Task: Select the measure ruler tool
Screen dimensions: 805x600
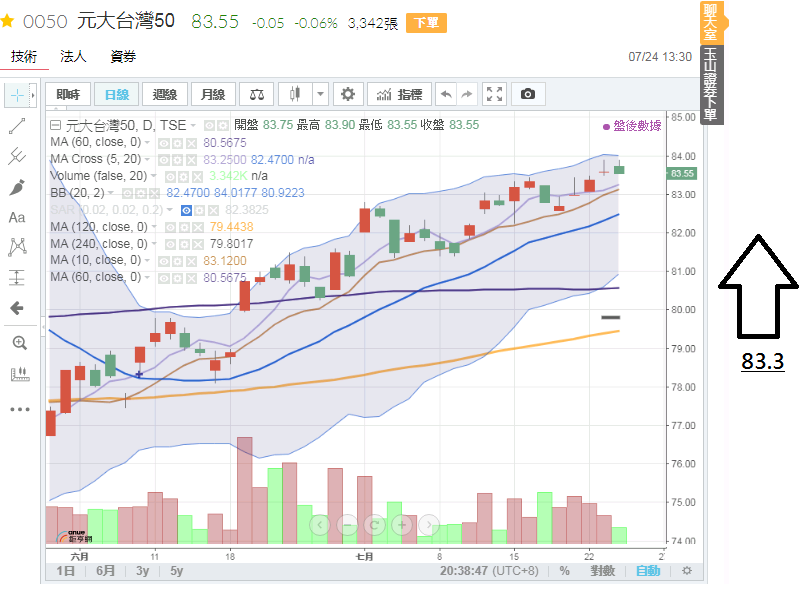Action: coord(20,374)
